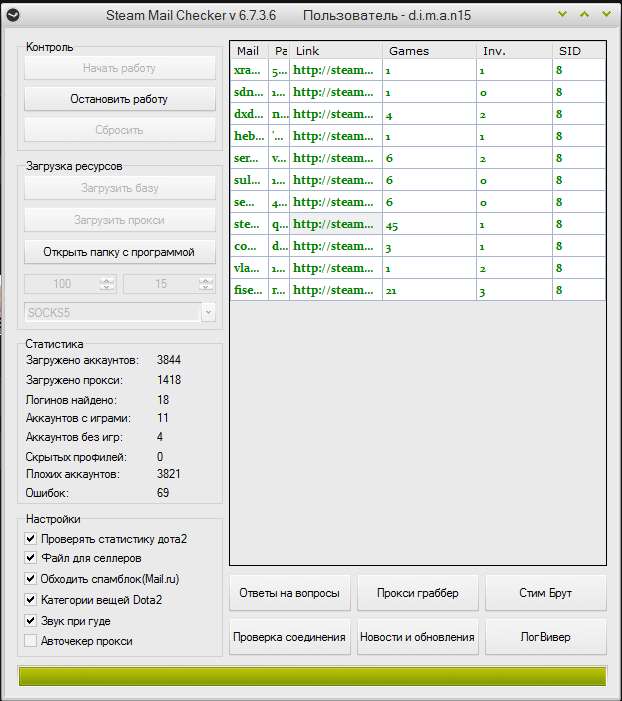
Task: Toggle 'Обходить спамблок(Mail.ru)' checkbox
Action: [x=30, y=579]
